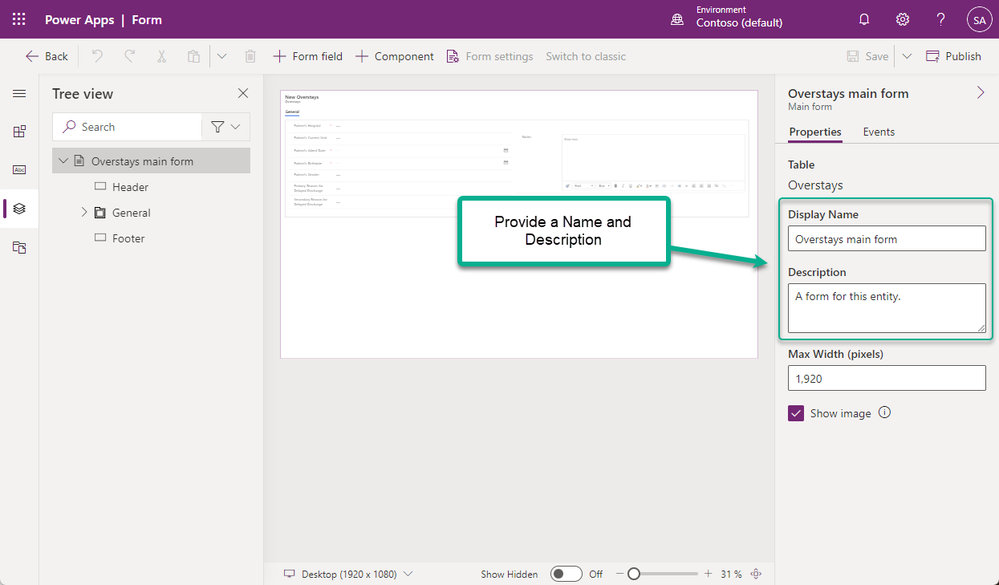
Task: Click the fit-to-width icon beside zoom percentage
Action: coord(756,574)
